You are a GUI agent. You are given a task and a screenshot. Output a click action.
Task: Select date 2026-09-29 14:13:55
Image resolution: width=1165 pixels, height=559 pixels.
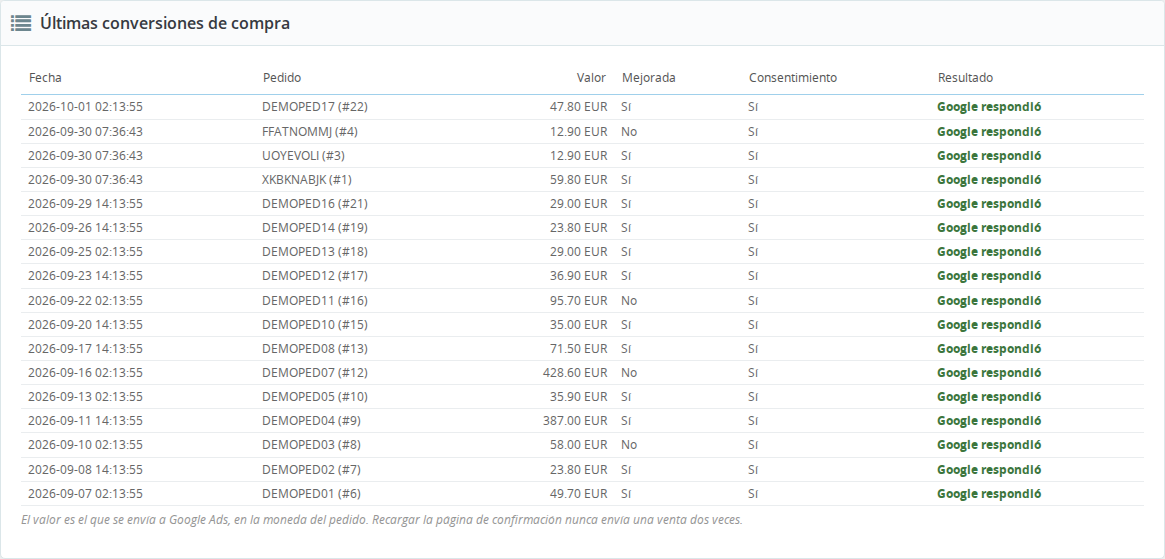point(85,203)
